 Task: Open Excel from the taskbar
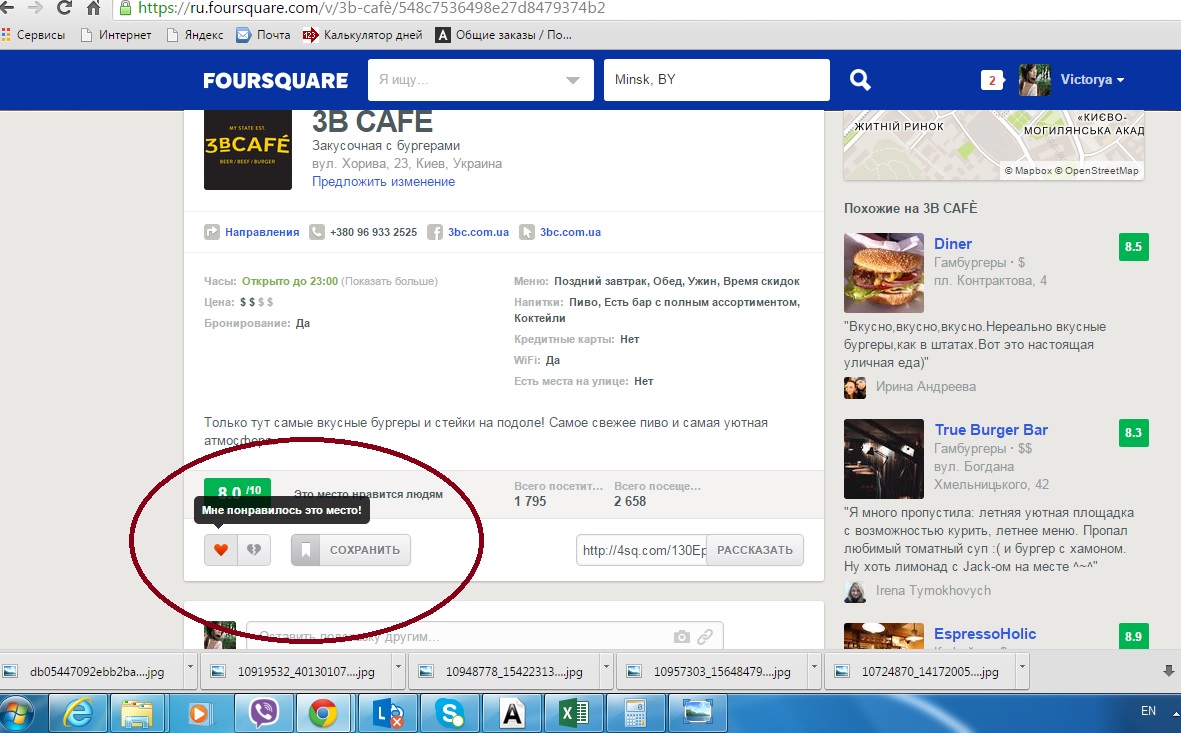tap(573, 713)
